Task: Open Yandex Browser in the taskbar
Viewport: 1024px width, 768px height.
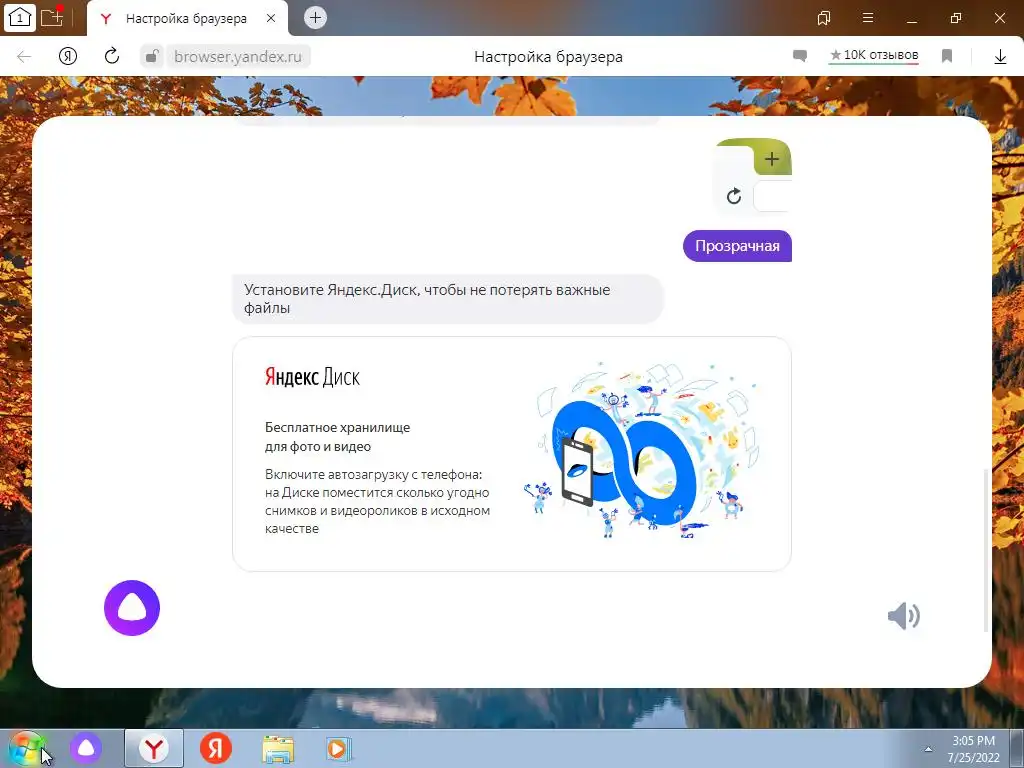Action: pos(153,749)
